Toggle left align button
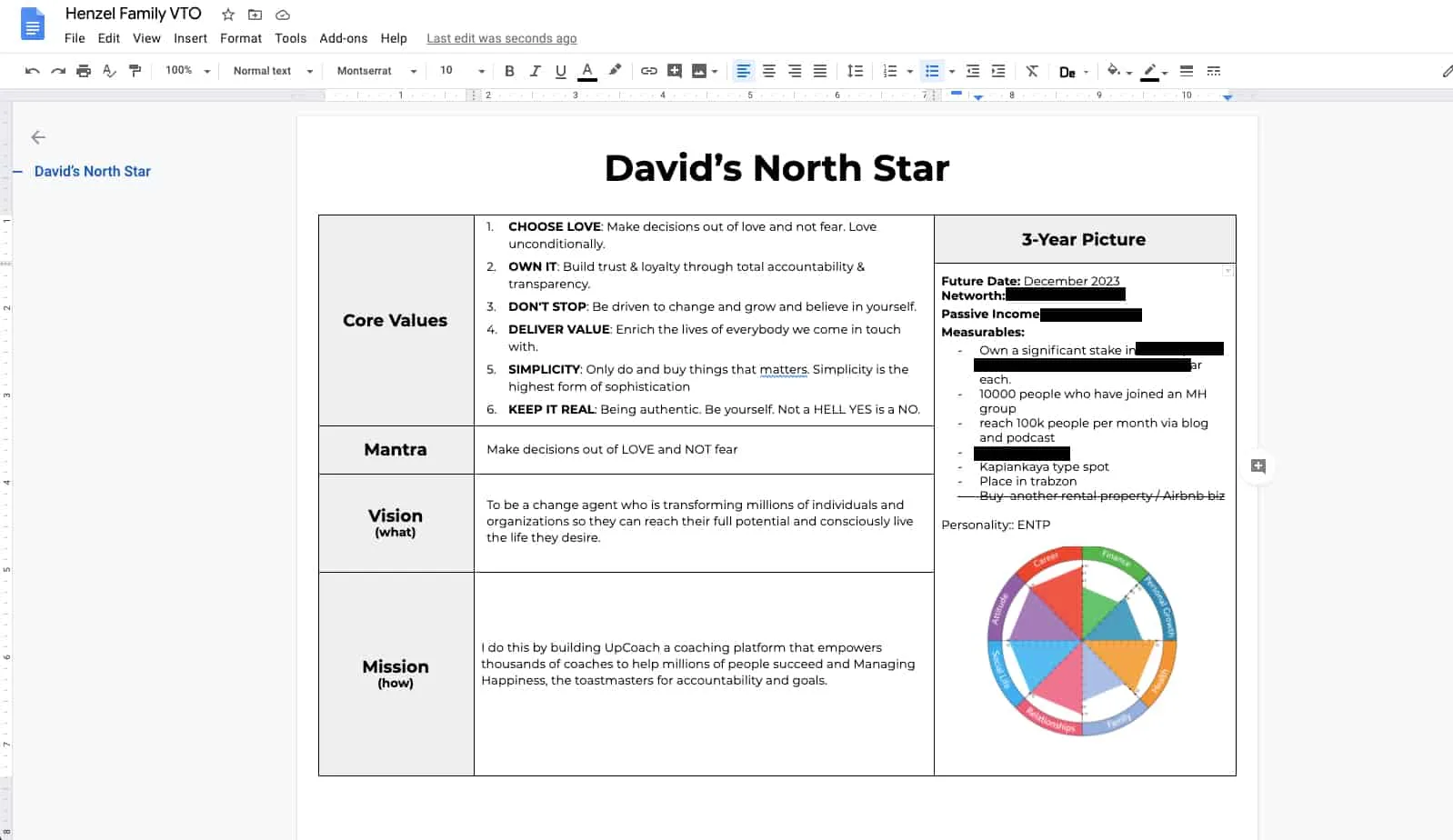 click(x=744, y=71)
